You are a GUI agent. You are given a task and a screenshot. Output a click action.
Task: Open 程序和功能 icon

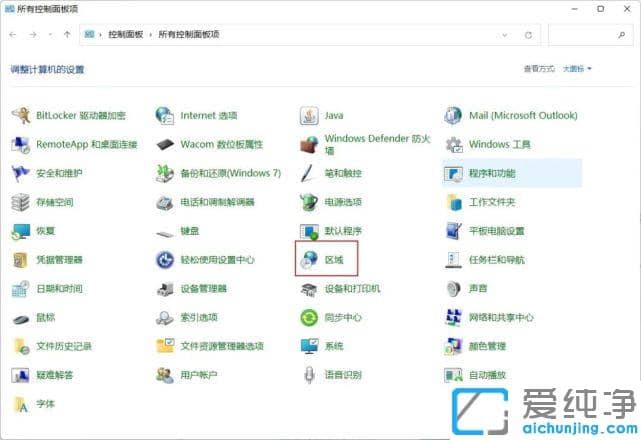(x=453, y=173)
